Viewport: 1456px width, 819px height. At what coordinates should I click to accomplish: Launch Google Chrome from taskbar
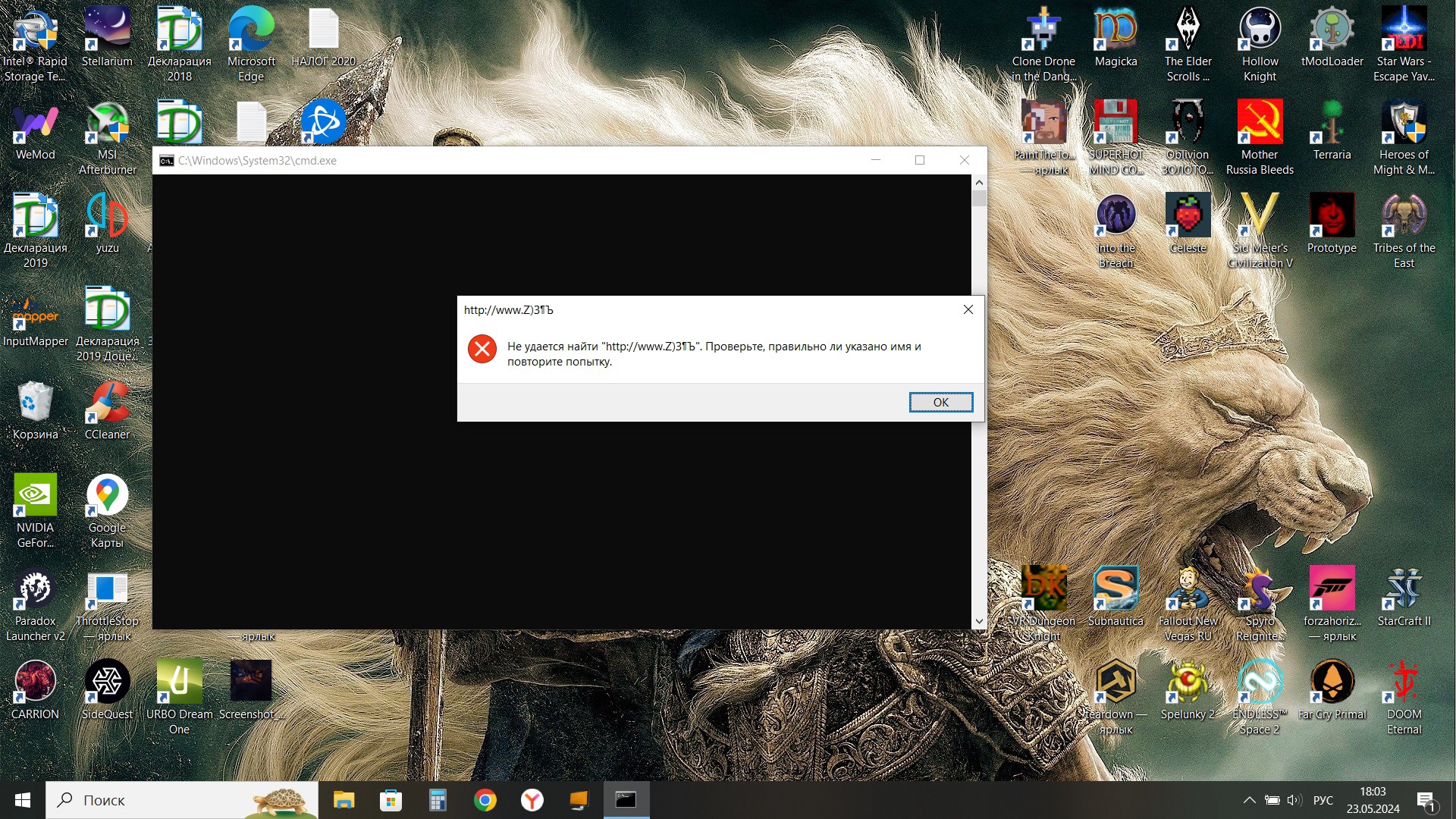tap(485, 800)
